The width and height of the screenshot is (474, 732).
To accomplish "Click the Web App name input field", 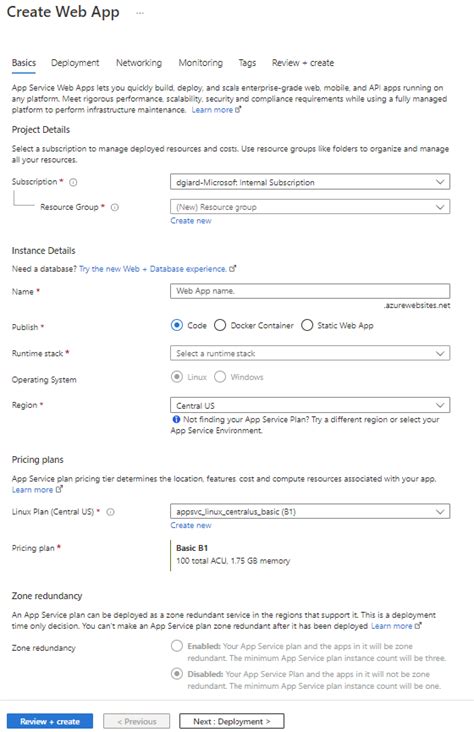I will point(310,291).
